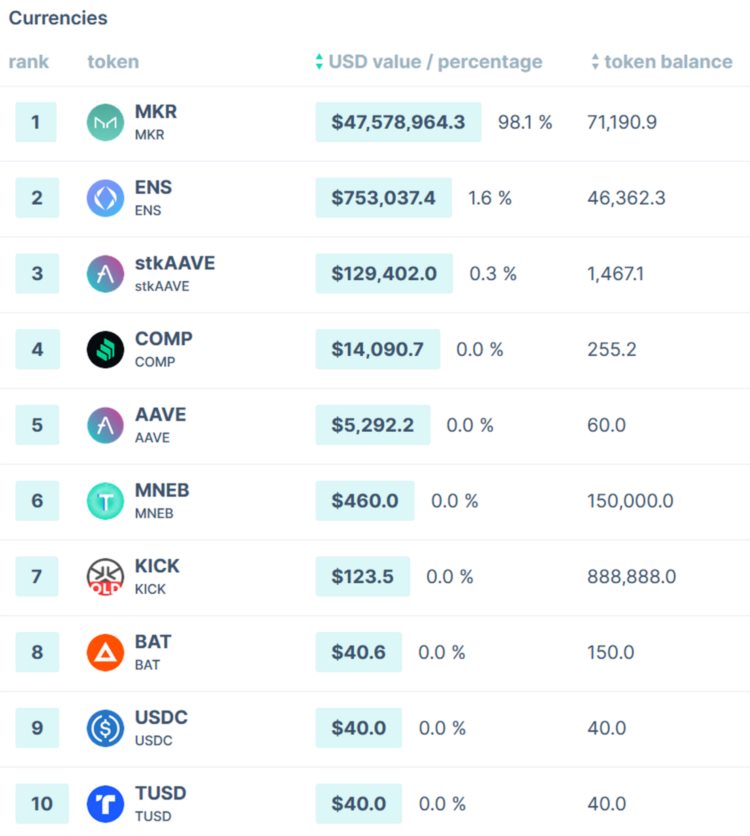
Task: Click the token column header
Action: 113,62
